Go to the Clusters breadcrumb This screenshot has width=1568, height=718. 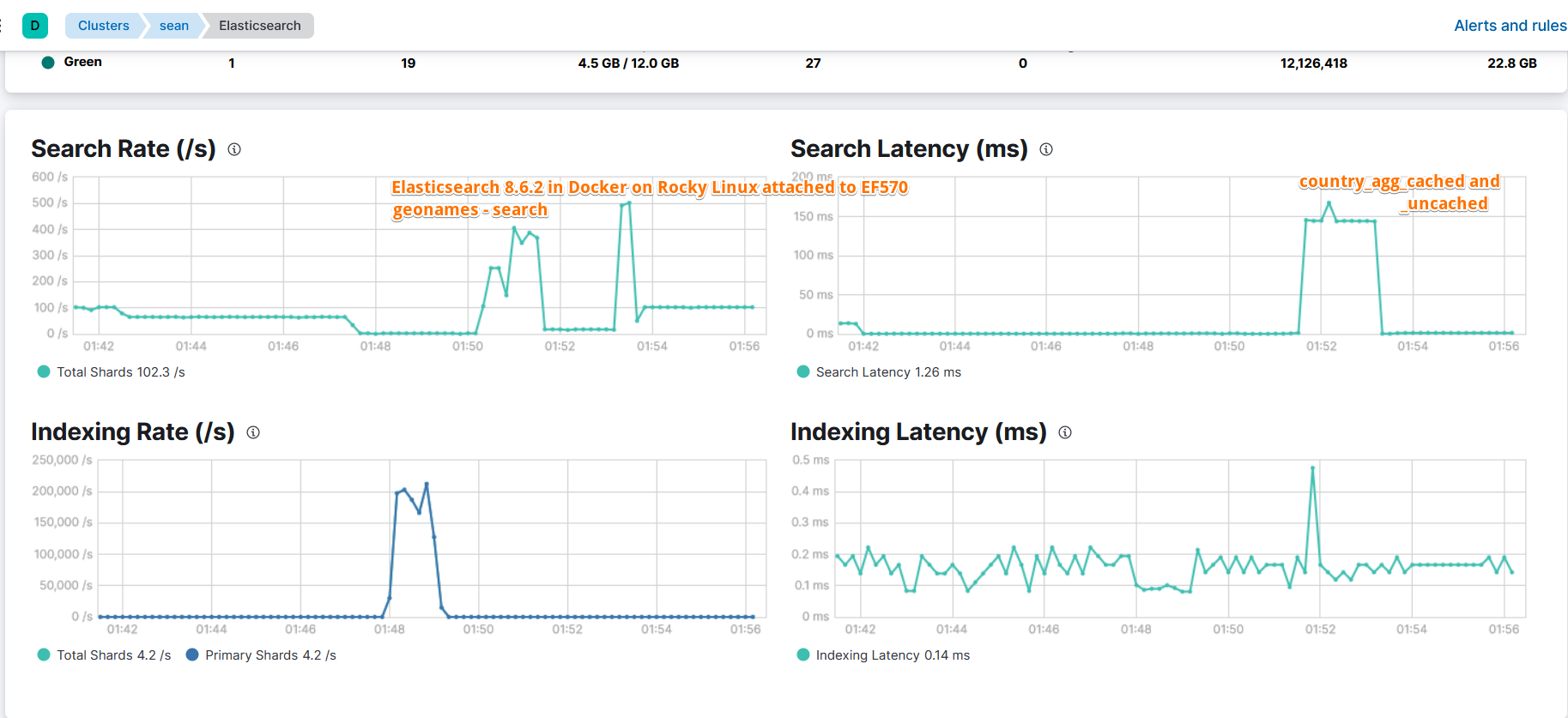(104, 26)
